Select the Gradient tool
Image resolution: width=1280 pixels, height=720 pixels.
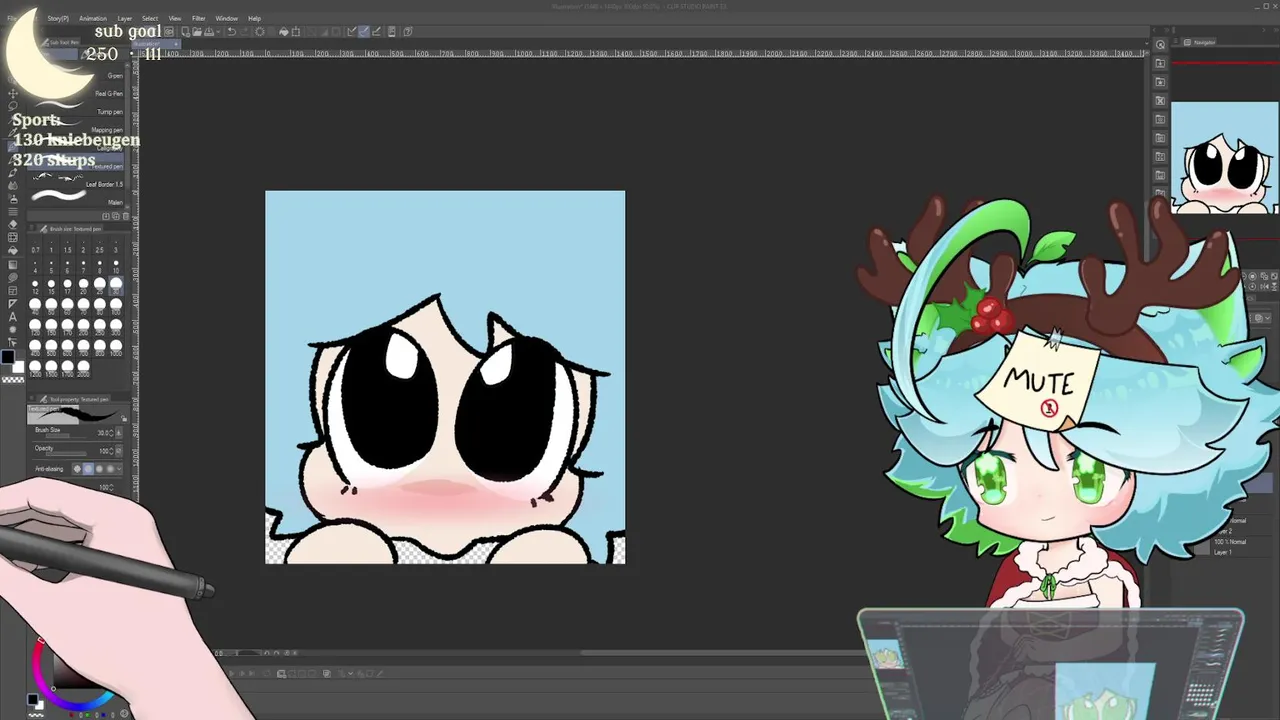[12, 264]
